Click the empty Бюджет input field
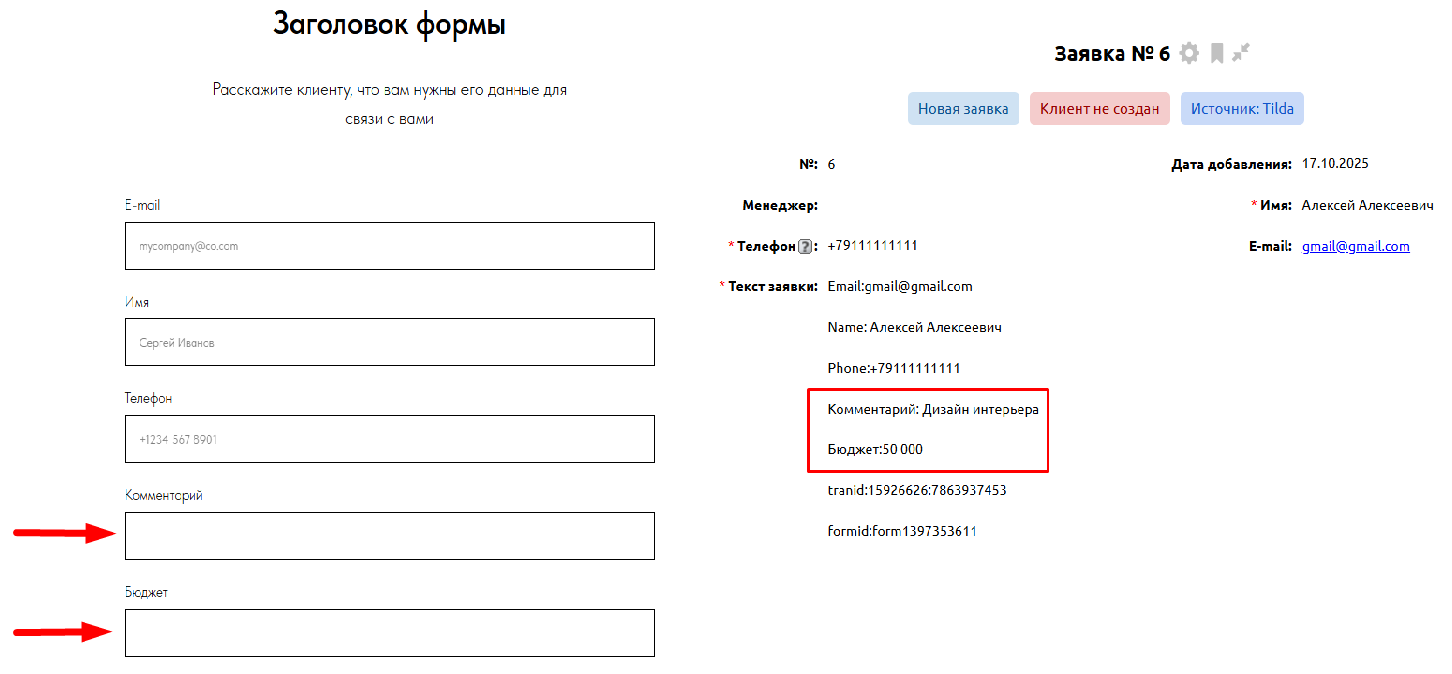Image resolution: width=1452 pixels, height=674 pixels. pos(389,633)
